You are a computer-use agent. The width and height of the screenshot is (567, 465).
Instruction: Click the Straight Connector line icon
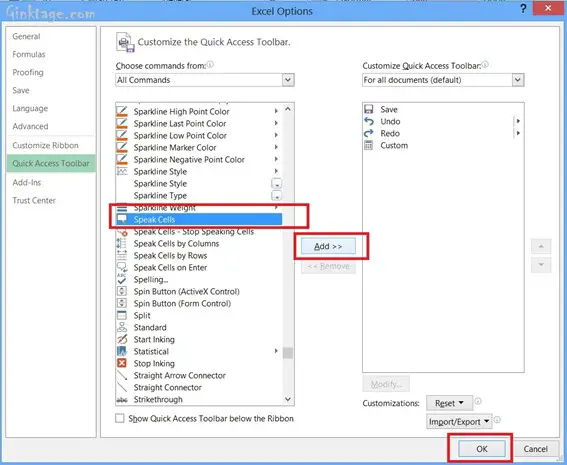tap(122, 387)
